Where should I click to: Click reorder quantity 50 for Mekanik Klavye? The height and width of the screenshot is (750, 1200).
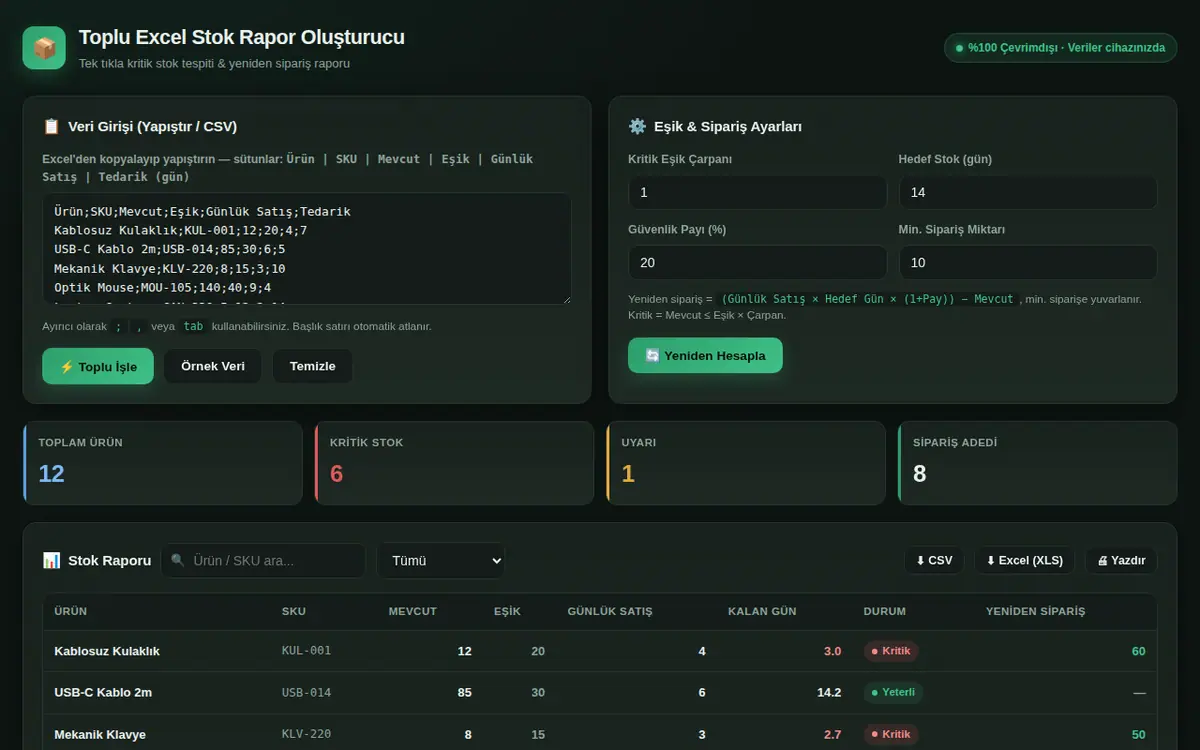(x=1138, y=734)
